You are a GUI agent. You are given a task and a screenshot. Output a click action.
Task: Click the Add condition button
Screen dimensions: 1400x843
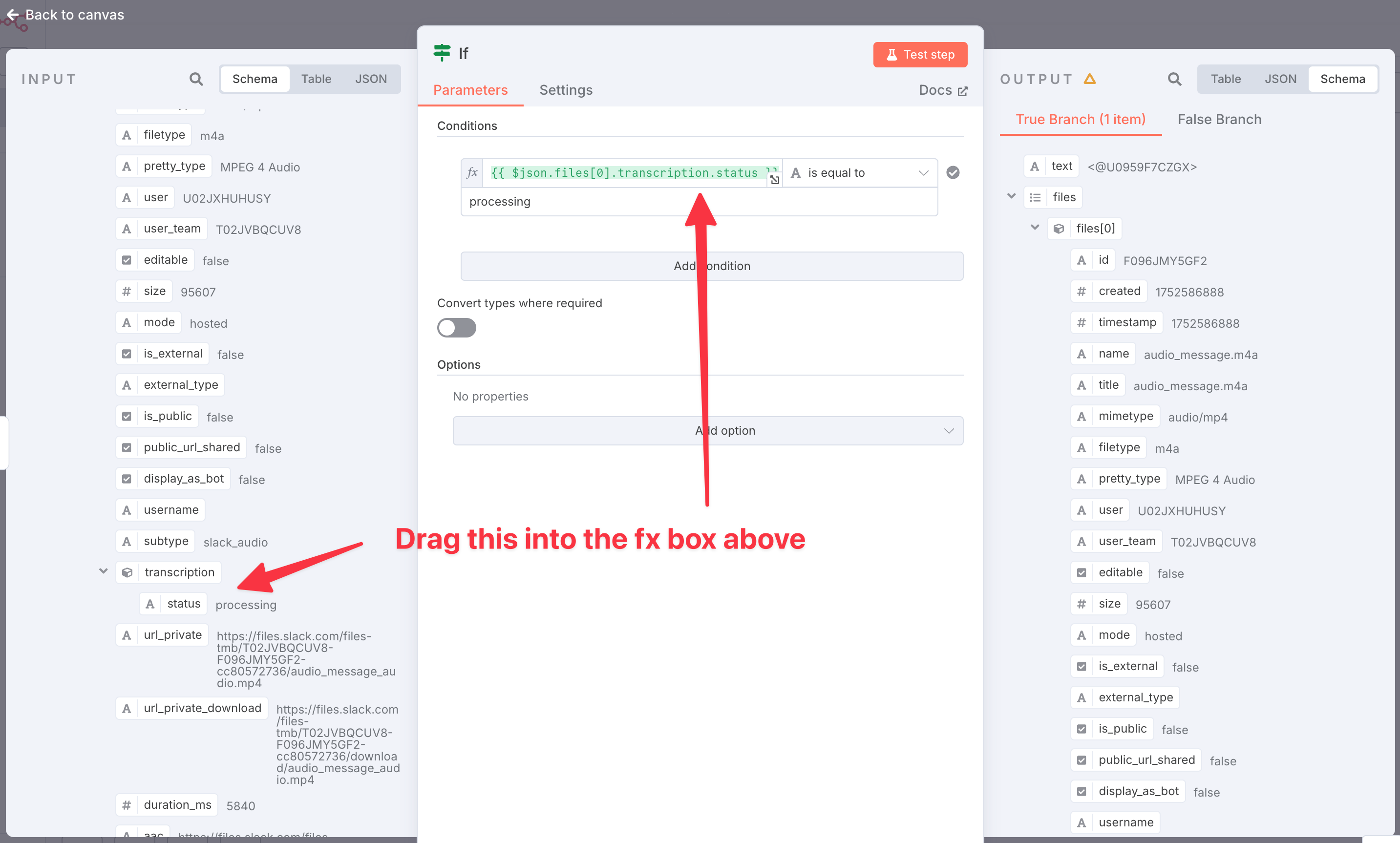click(x=711, y=266)
